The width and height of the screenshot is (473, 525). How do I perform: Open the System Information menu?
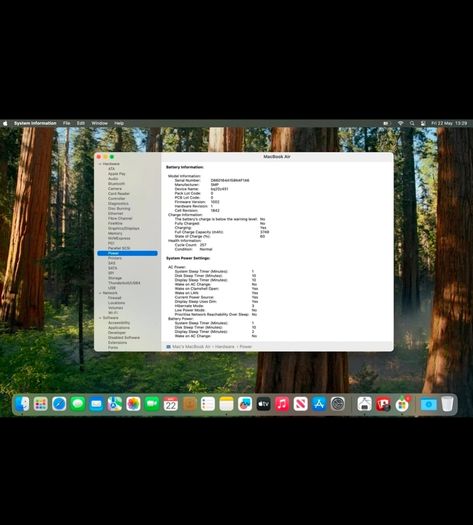35,123
